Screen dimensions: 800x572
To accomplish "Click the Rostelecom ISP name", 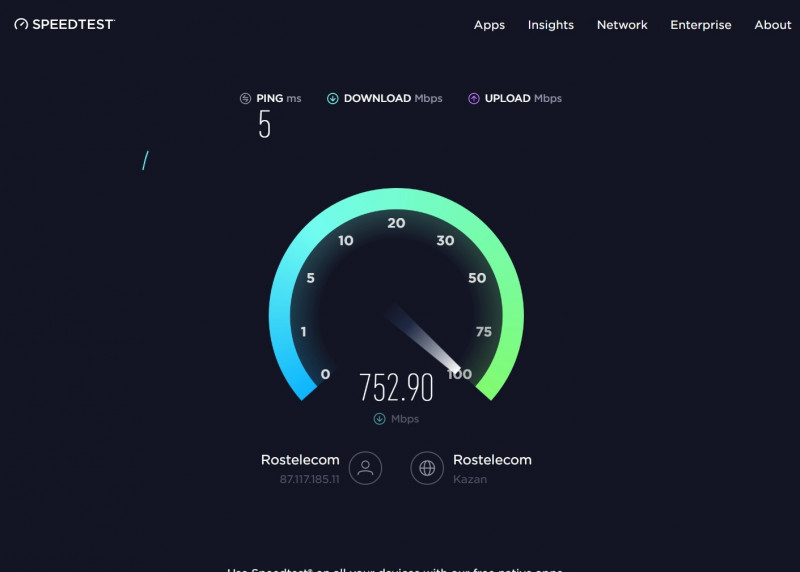I will tap(300, 460).
